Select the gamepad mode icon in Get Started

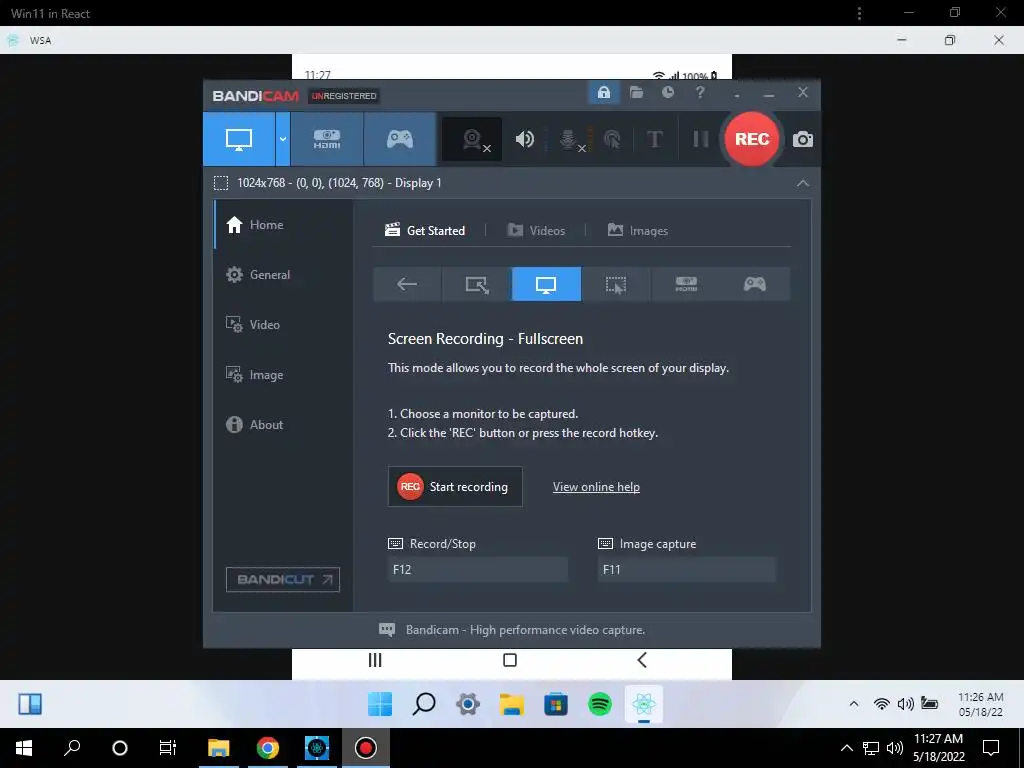755,284
